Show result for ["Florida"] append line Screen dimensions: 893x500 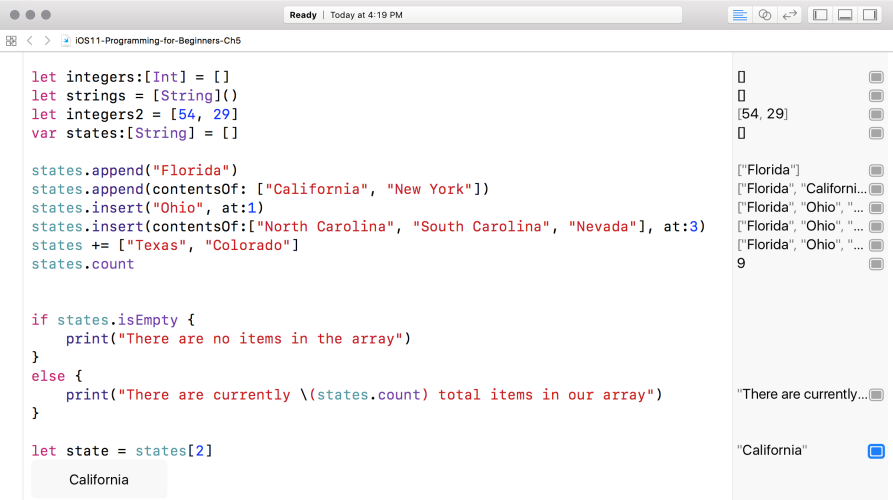coord(876,170)
